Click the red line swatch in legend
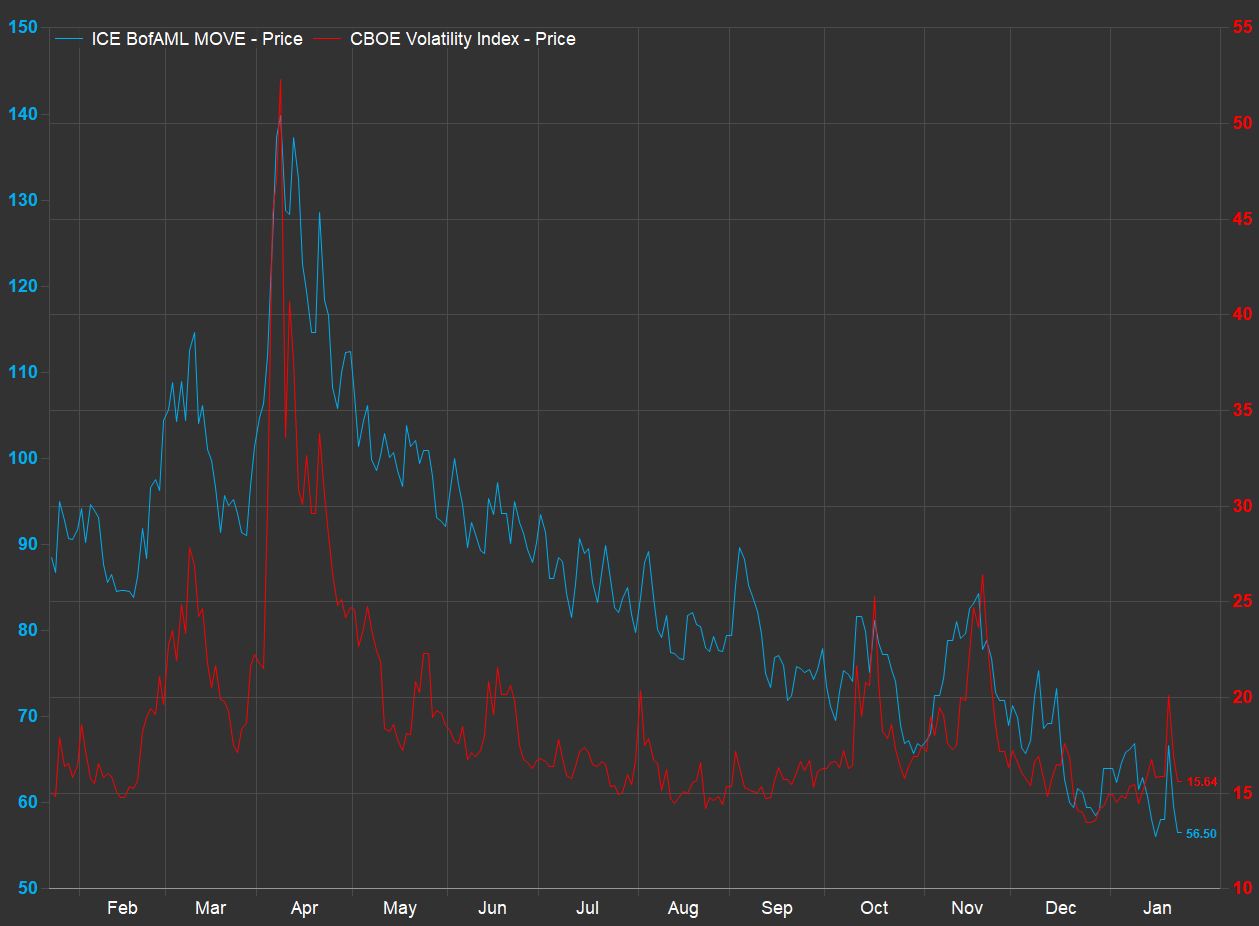Viewport: 1259px width, 926px height. (329, 39)
